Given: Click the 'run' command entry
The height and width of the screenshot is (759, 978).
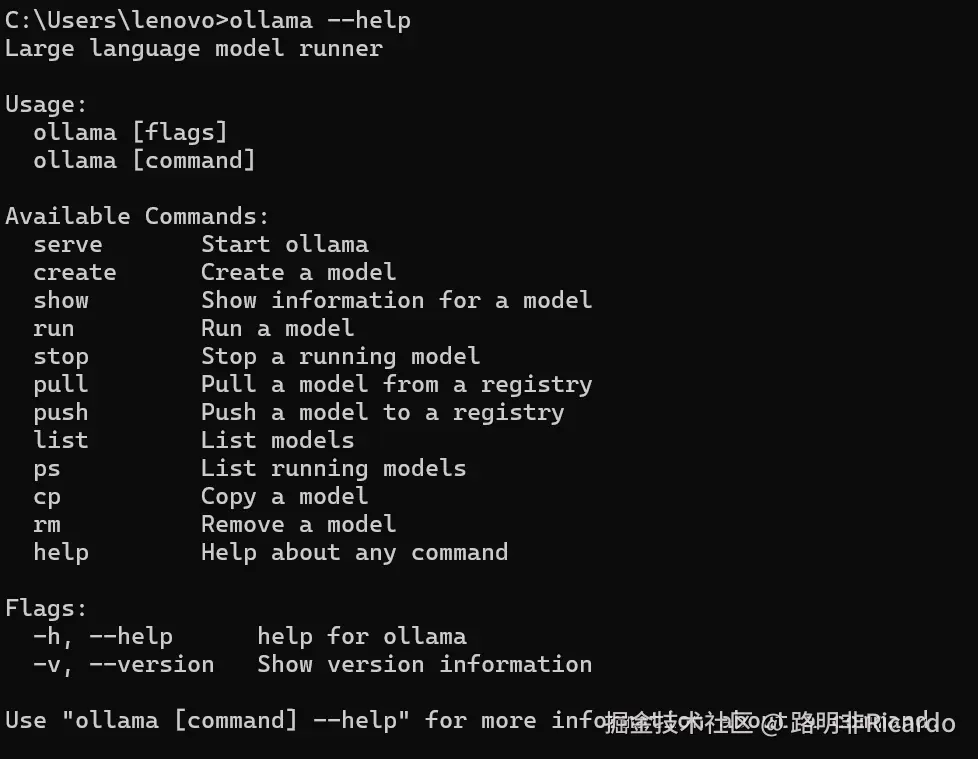Looking at the screenshot, I should 53,328.
